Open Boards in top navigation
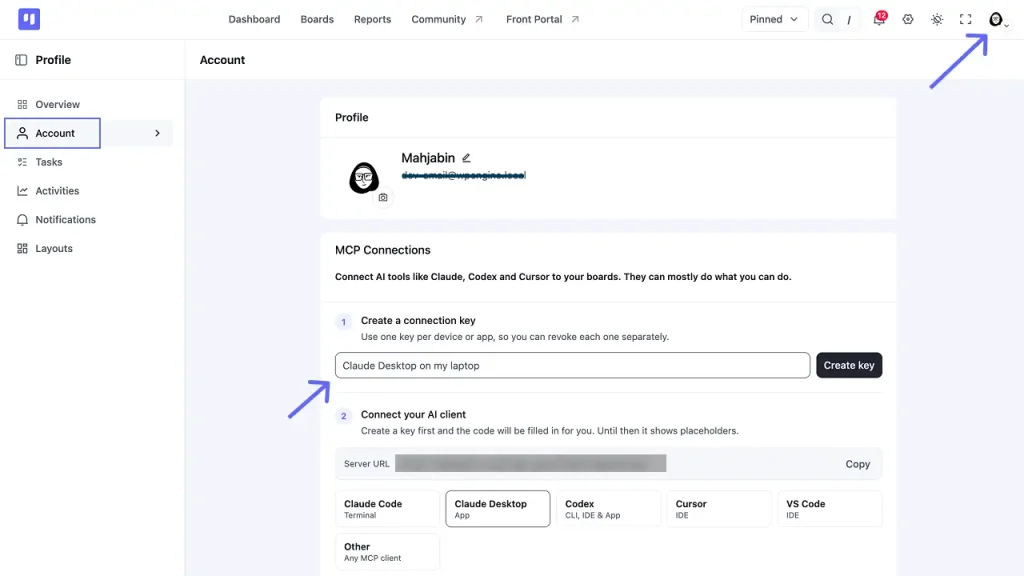This screenshot has height=576, width=1024. [317, 19]
